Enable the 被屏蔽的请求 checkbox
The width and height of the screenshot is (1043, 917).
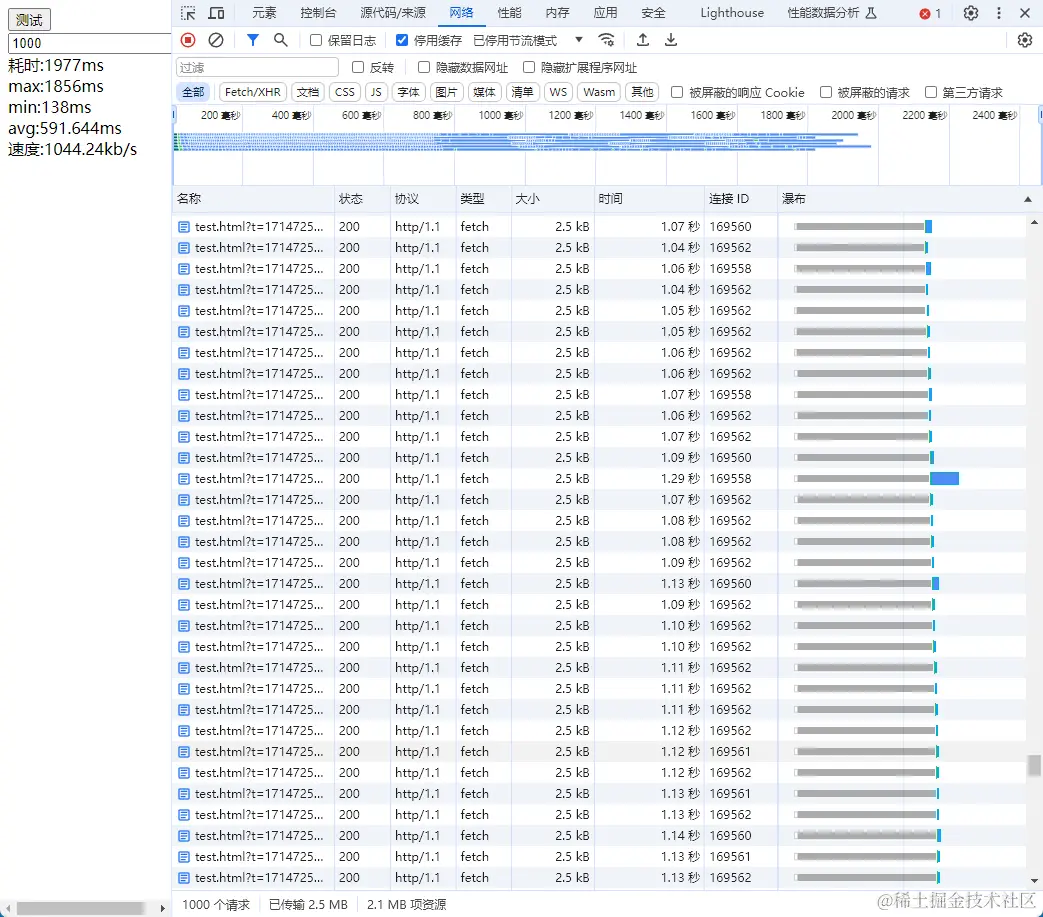825,92
